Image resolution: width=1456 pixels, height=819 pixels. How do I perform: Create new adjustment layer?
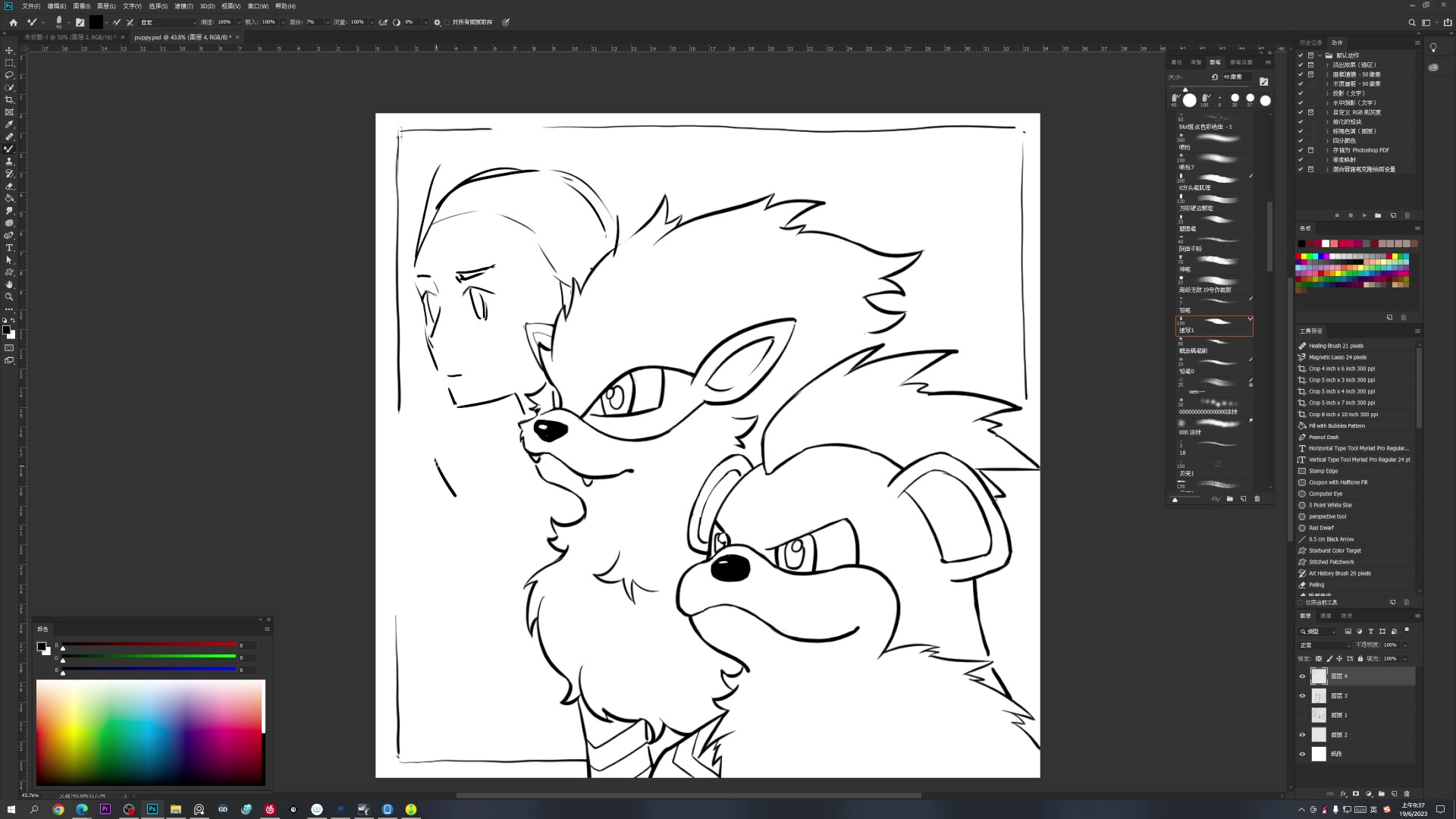tap(1369, 794)
